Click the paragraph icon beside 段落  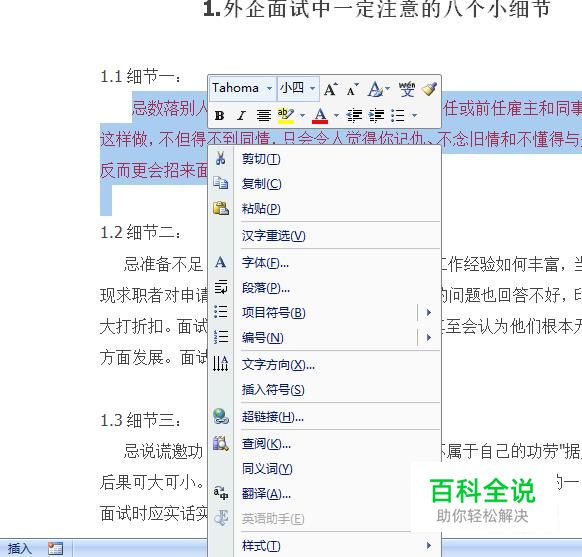click(220, 287)
